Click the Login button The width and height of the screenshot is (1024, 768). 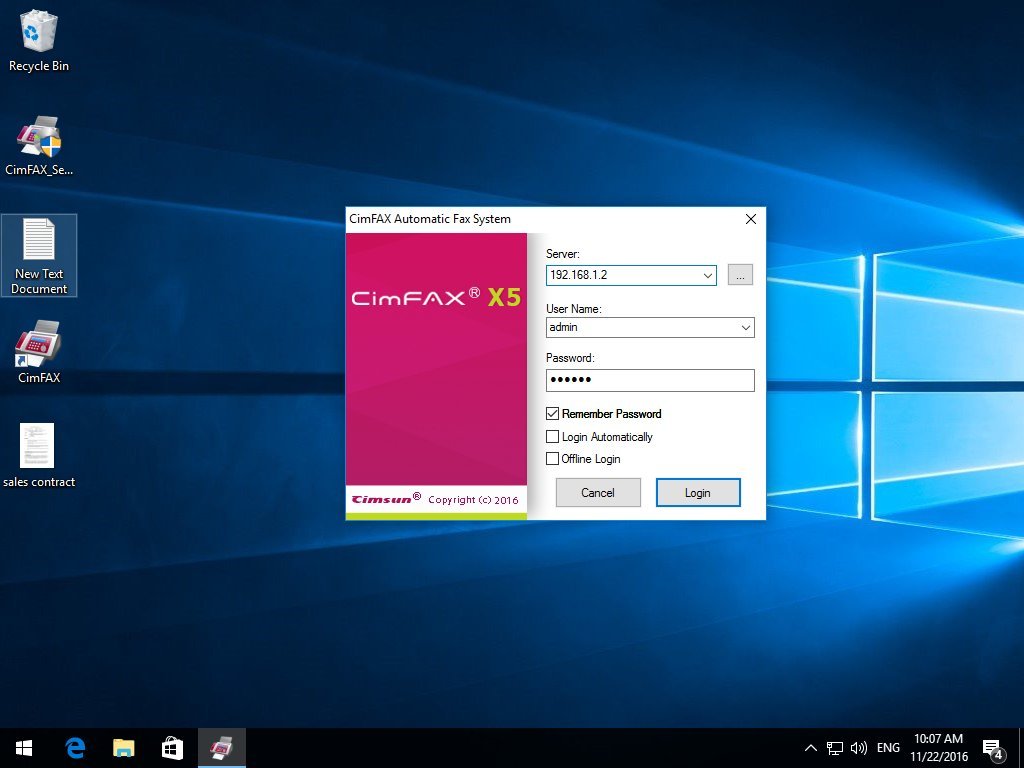point(698,492)
